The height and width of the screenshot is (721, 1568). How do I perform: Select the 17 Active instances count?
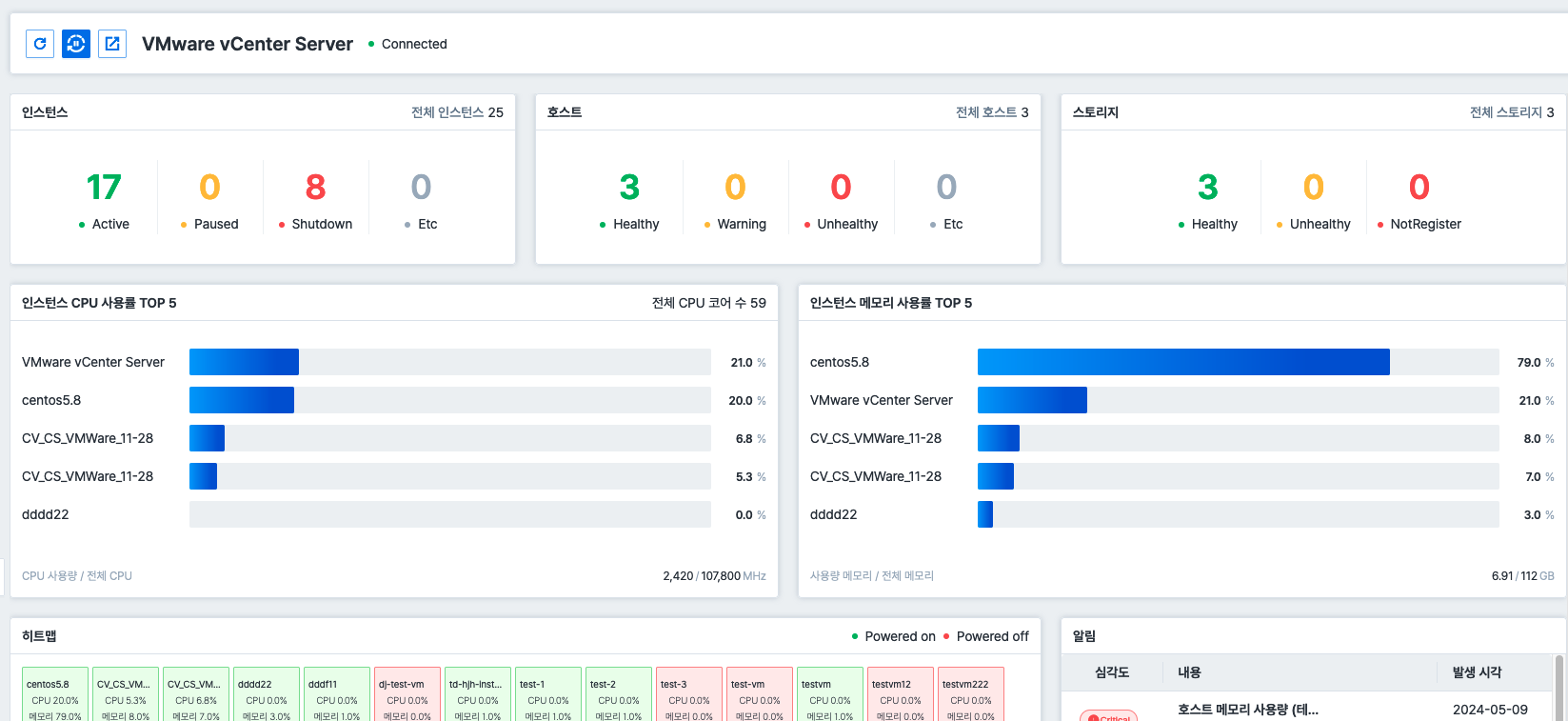(x=104, y=188)
